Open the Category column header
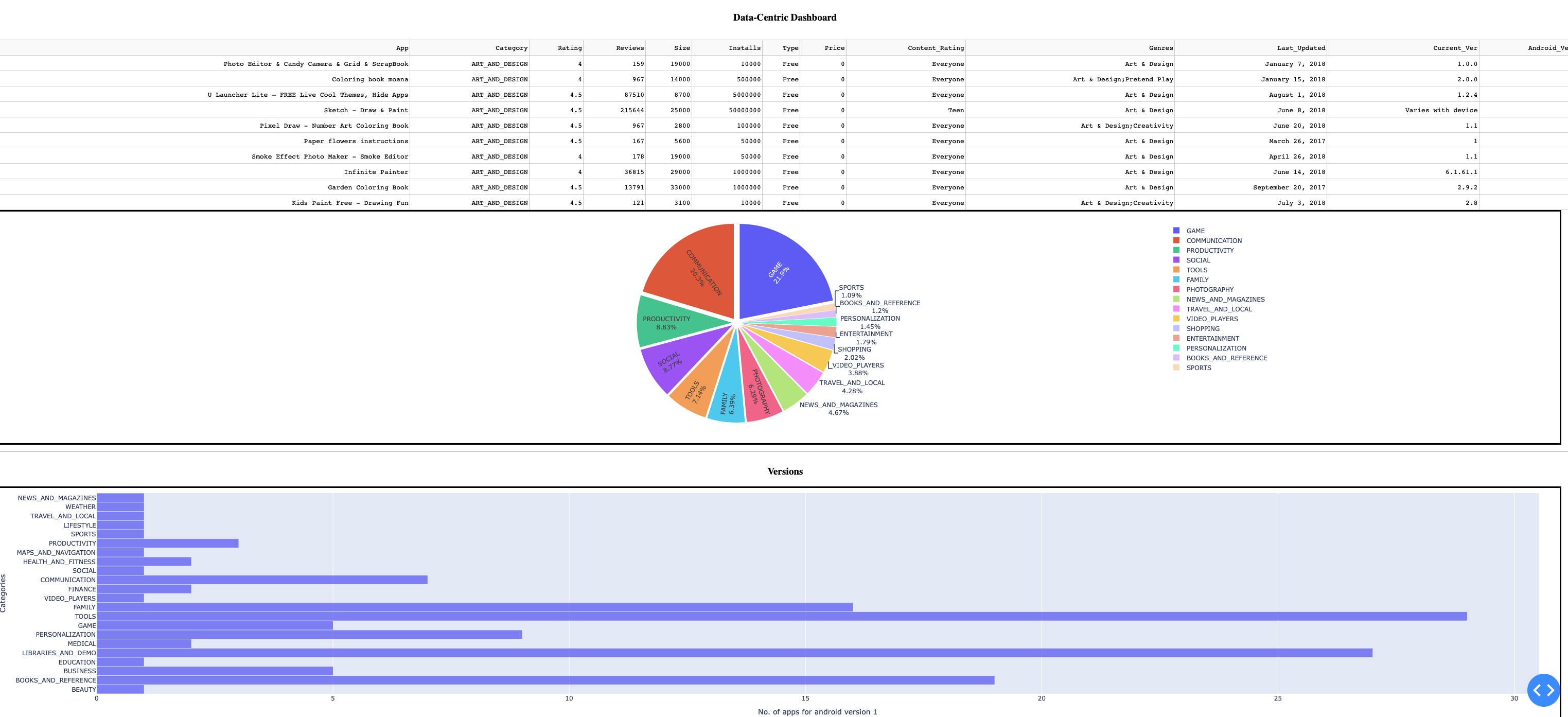 pos(512,48)
